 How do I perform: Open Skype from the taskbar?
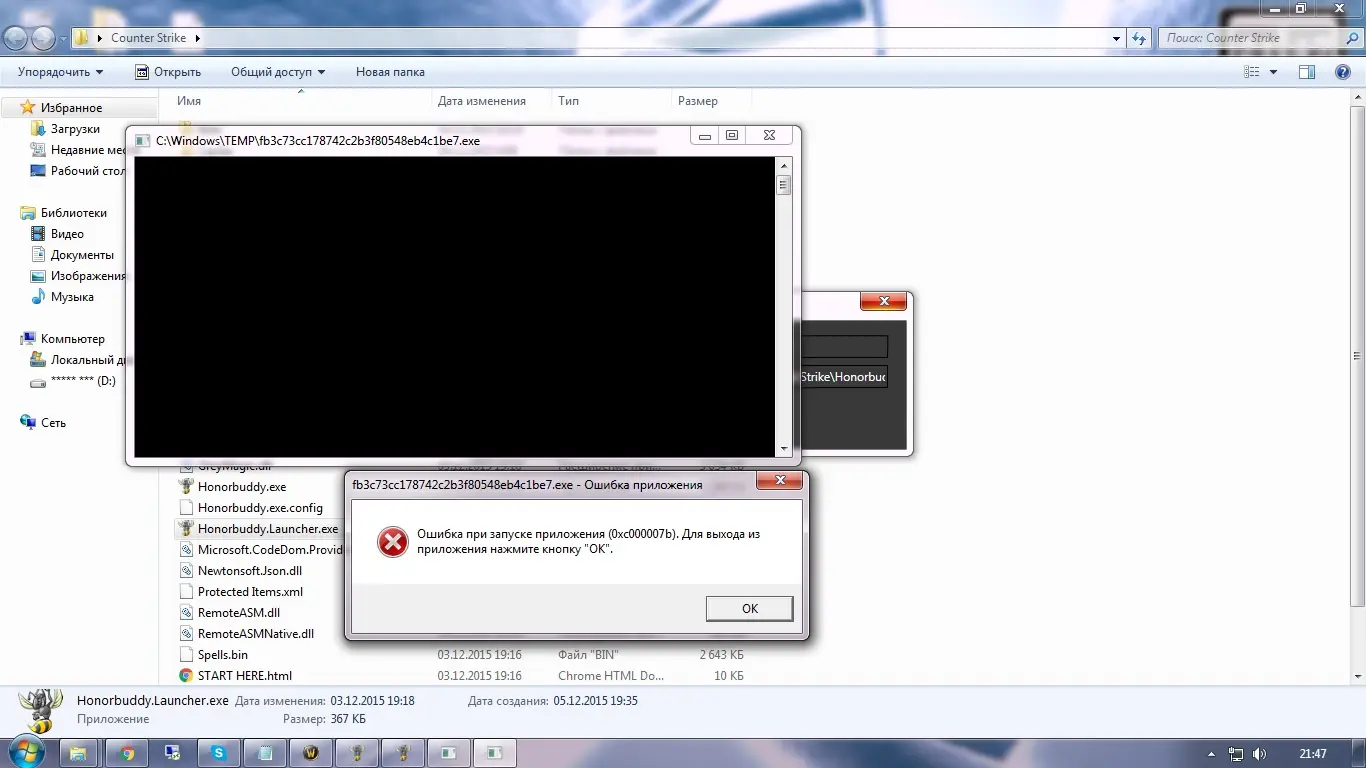coord(218,753)
